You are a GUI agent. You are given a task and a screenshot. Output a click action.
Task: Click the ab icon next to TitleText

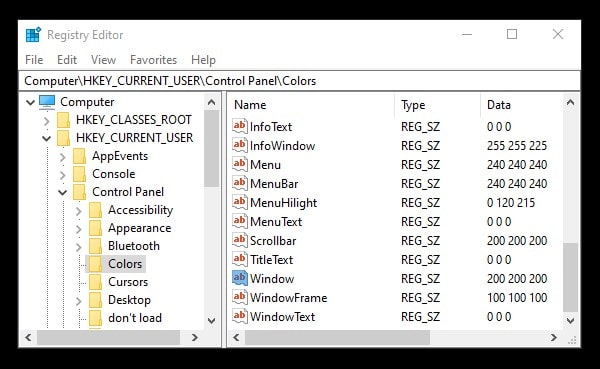tap(240, 259)
